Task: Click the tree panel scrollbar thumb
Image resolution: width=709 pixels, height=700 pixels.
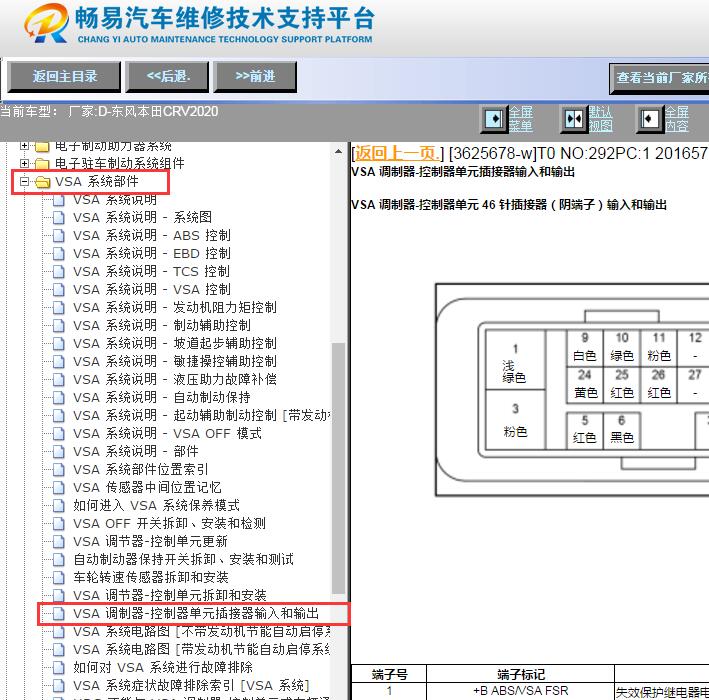Action: point(338,468)
